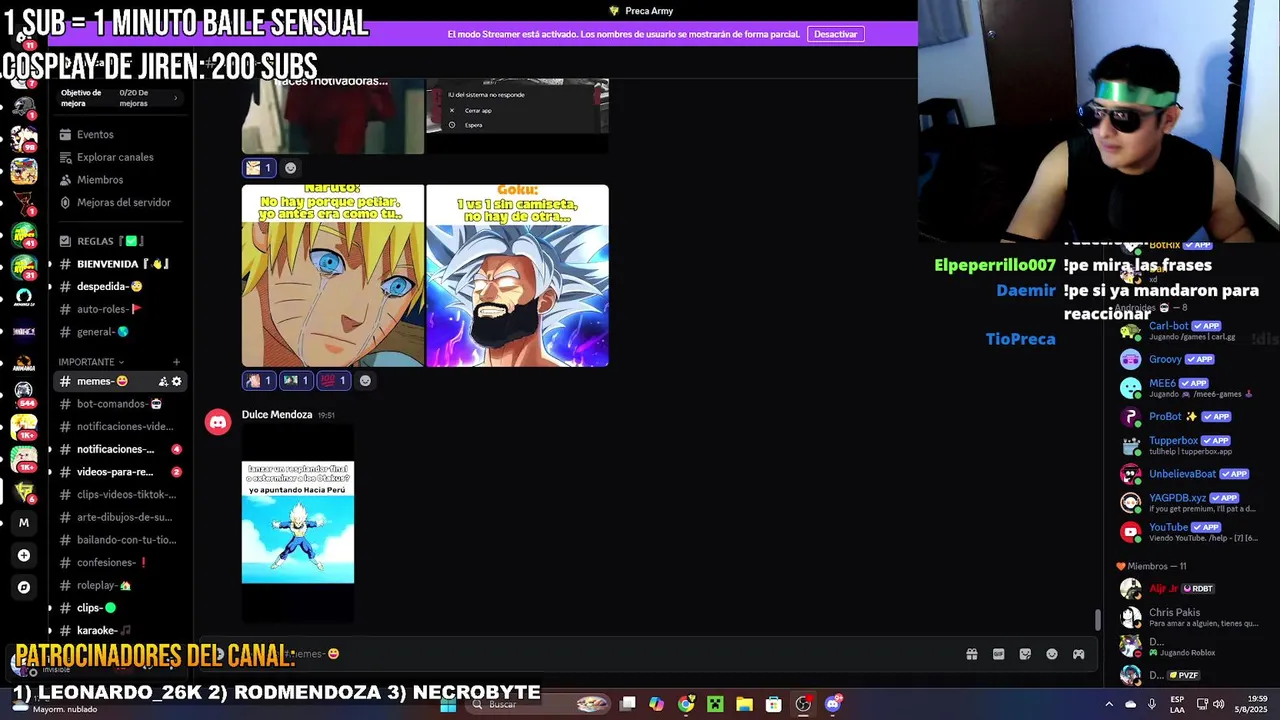This screenshot has width=1280, height=720.
Task: Toggle the reaction under the top partial image
Action: point(258,168)
